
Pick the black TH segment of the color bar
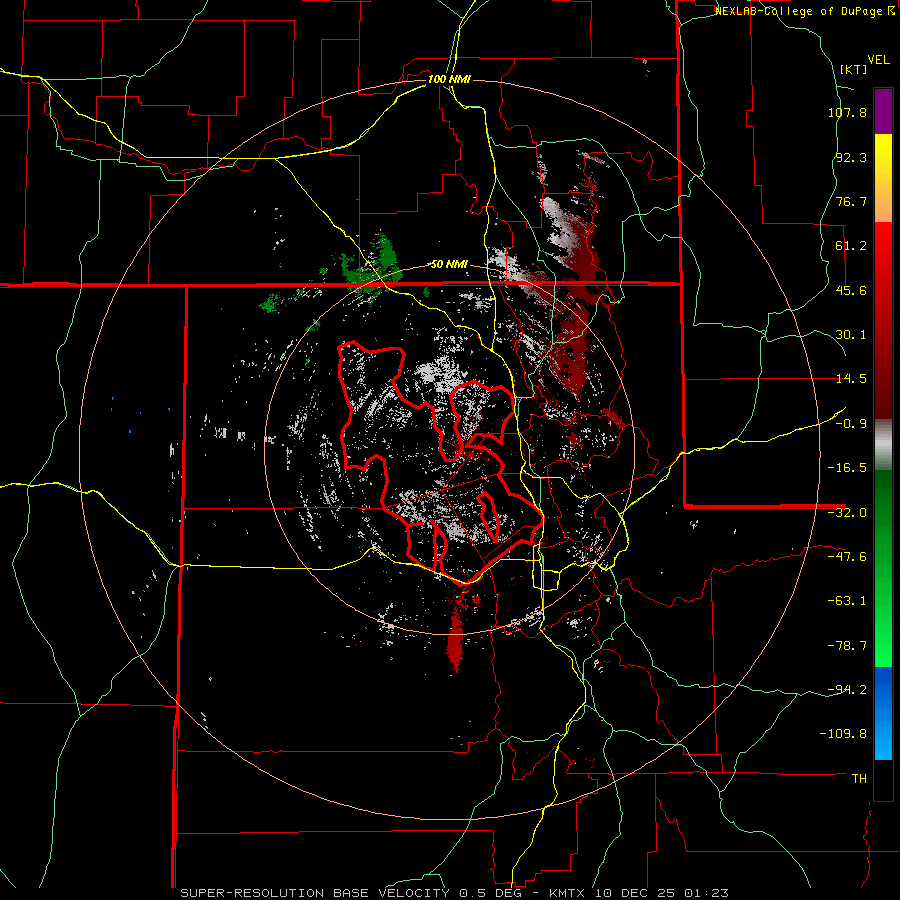tap(883, 780)
